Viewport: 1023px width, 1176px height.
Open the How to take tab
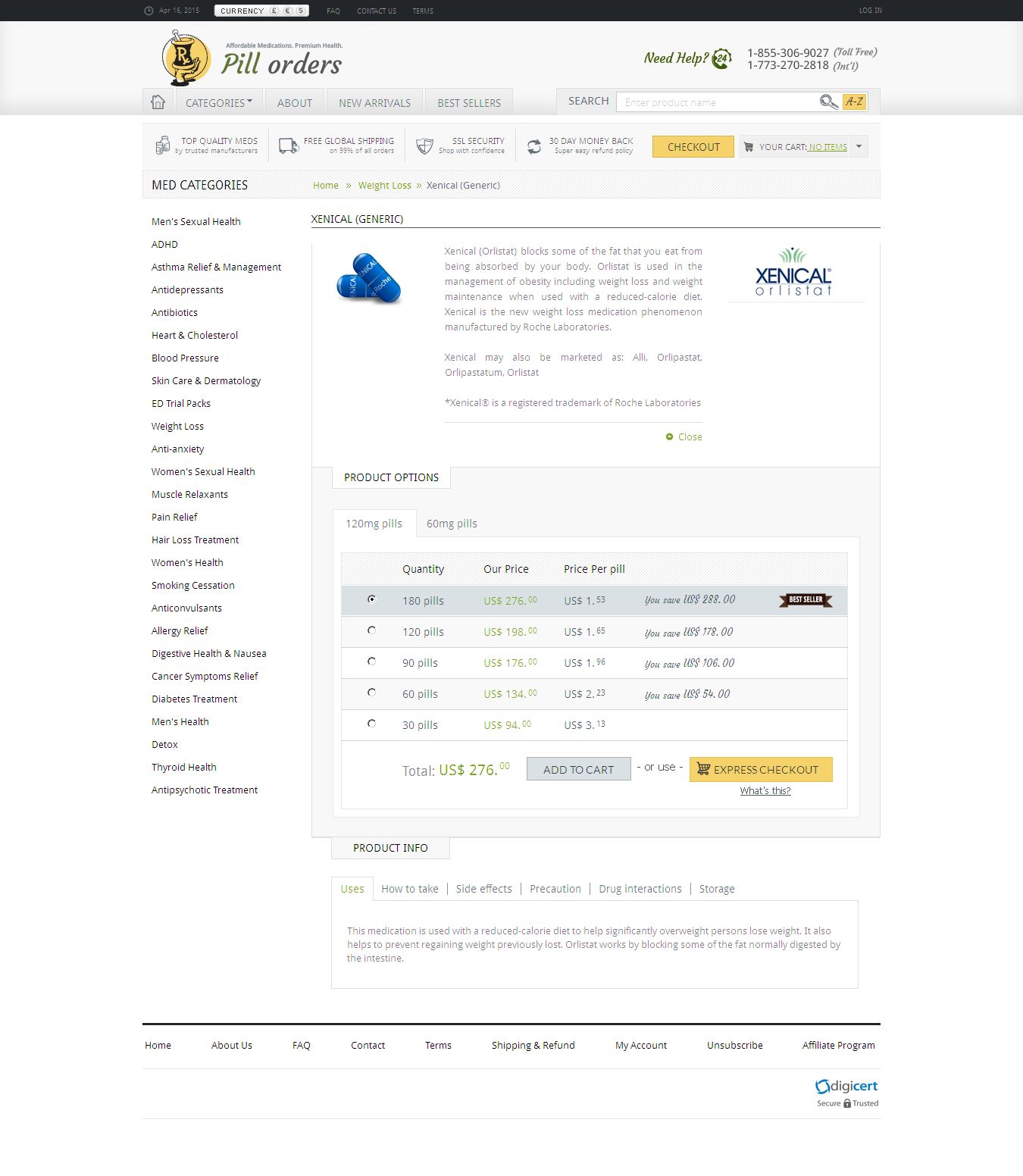click(x=410, y=889)
